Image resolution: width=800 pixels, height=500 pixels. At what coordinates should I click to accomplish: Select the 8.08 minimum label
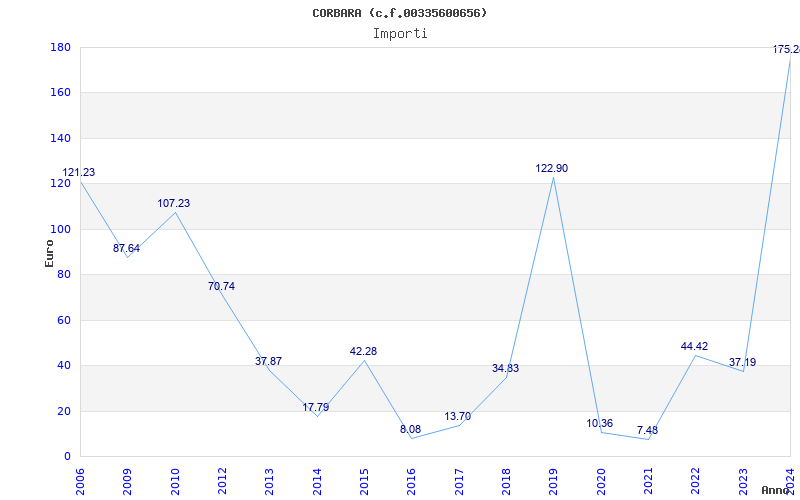[410, 429]
